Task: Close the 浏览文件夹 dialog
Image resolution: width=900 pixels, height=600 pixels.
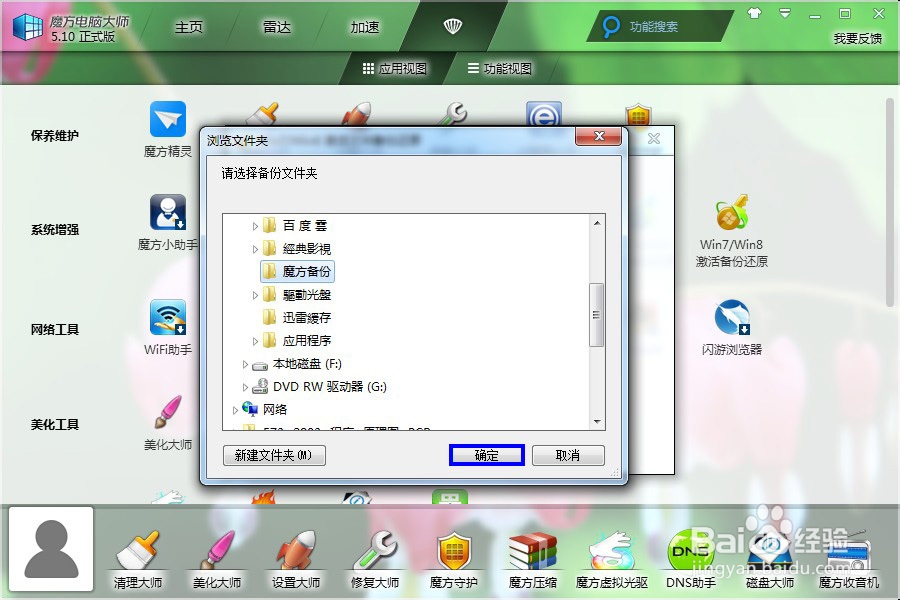Action: click(599, 136)
